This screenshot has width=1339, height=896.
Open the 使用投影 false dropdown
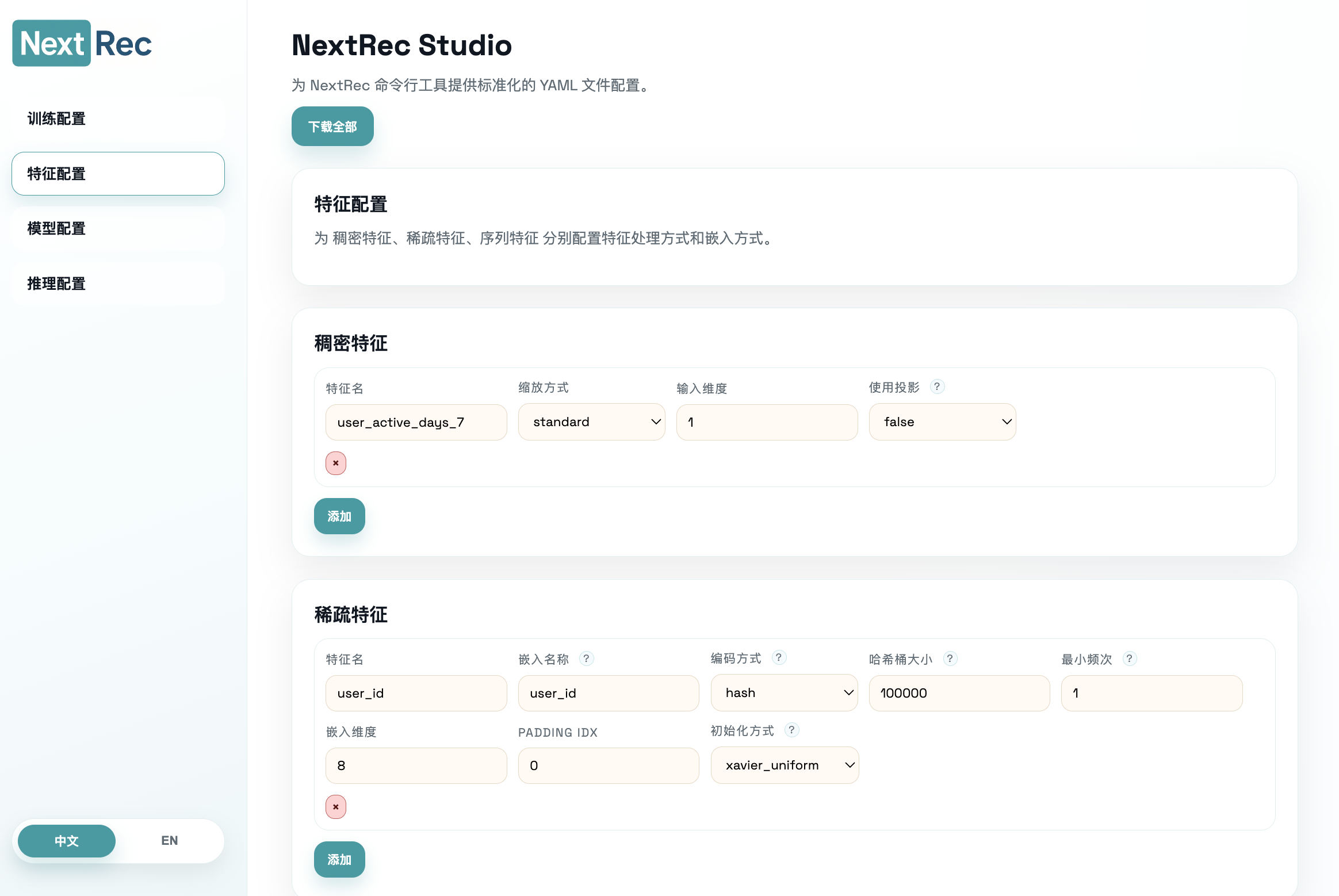pyautogui.click(x=942, y=422)
